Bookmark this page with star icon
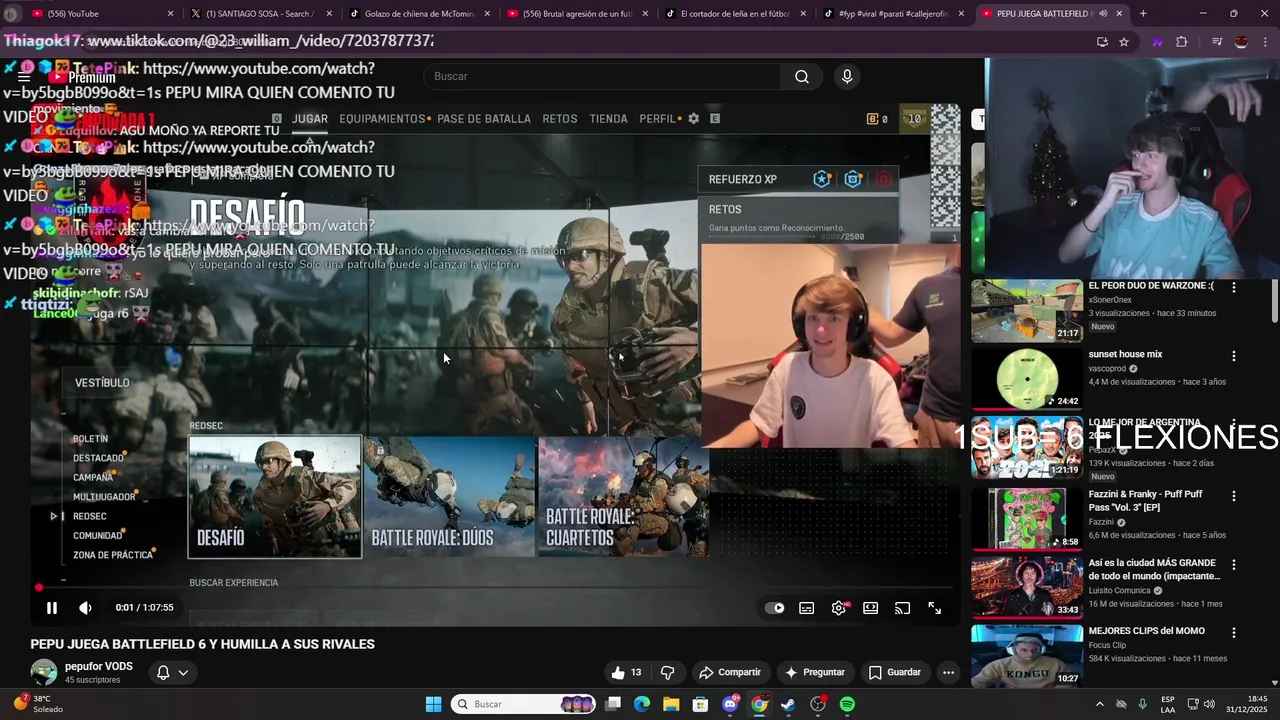 1124,42
